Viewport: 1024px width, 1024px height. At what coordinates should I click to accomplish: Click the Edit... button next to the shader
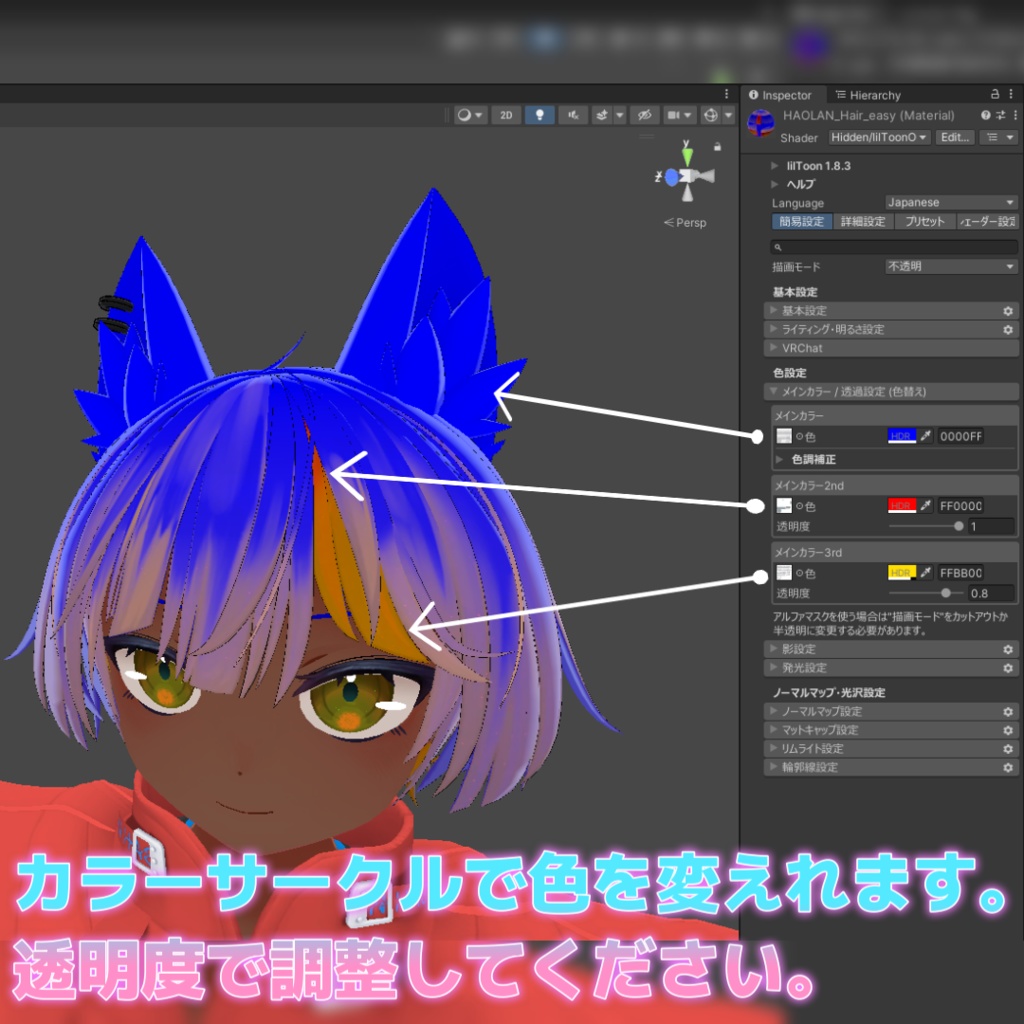953,137
